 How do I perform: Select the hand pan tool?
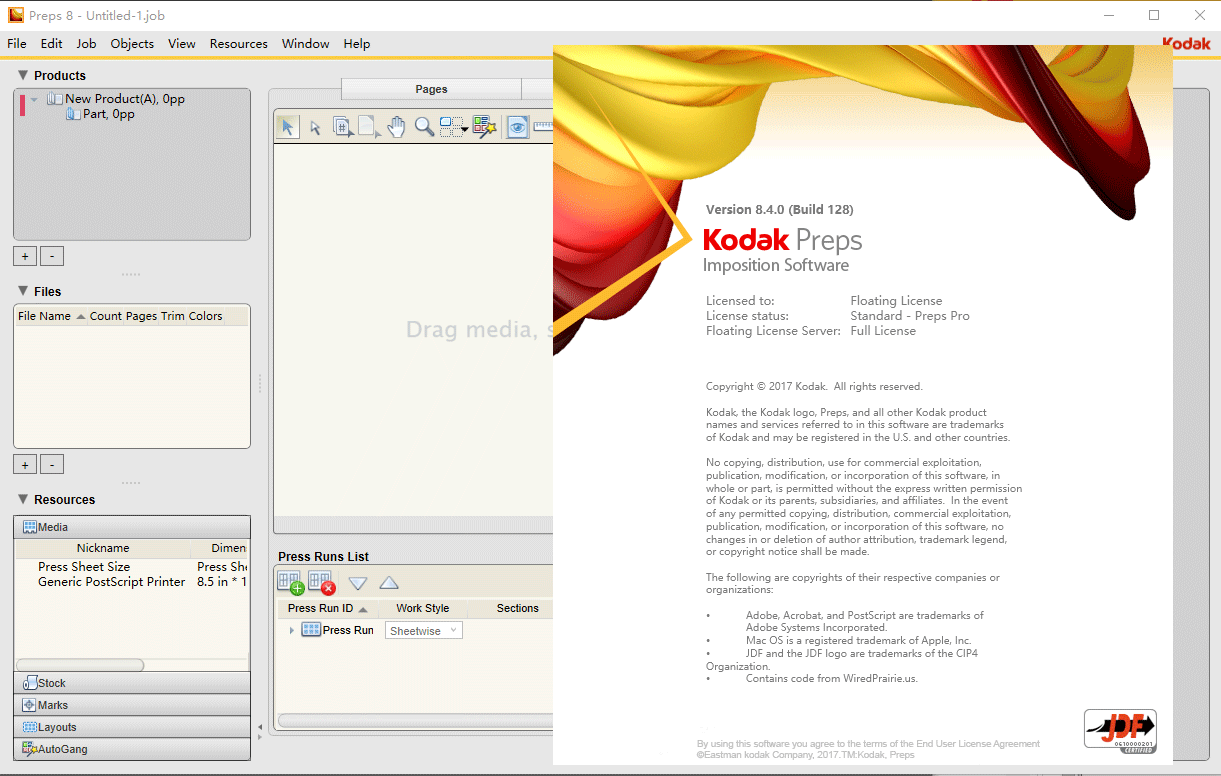397,127
